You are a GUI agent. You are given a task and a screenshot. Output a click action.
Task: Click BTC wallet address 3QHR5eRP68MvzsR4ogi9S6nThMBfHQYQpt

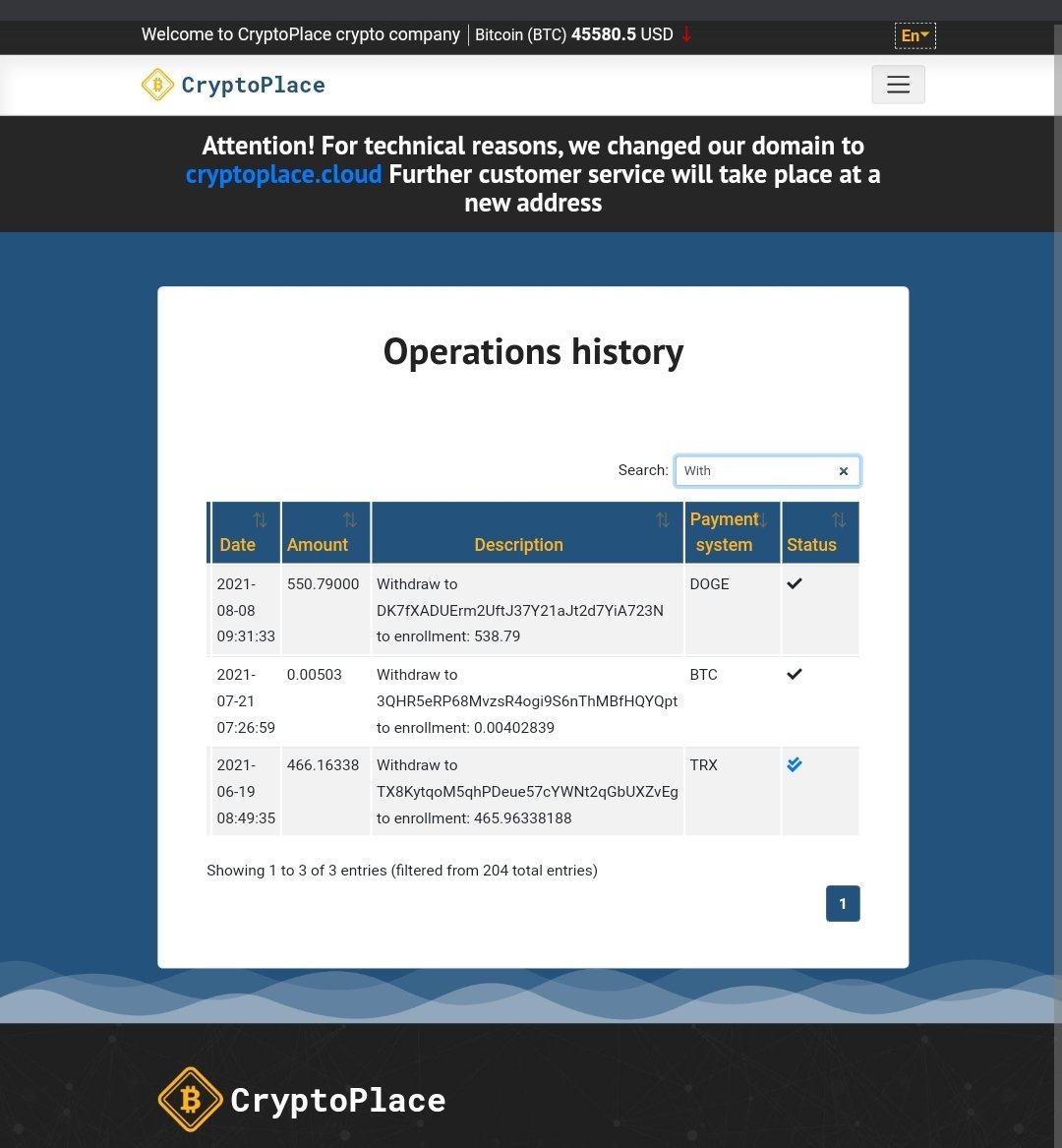pyautogui.click(x=527, y=701)
